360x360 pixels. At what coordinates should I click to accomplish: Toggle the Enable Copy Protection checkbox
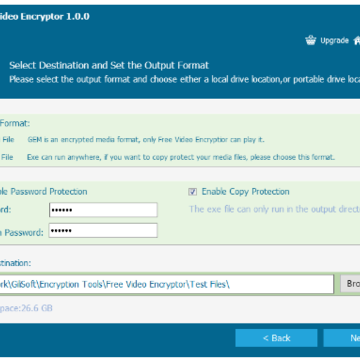pyautogui.click(x=192, y=192)
